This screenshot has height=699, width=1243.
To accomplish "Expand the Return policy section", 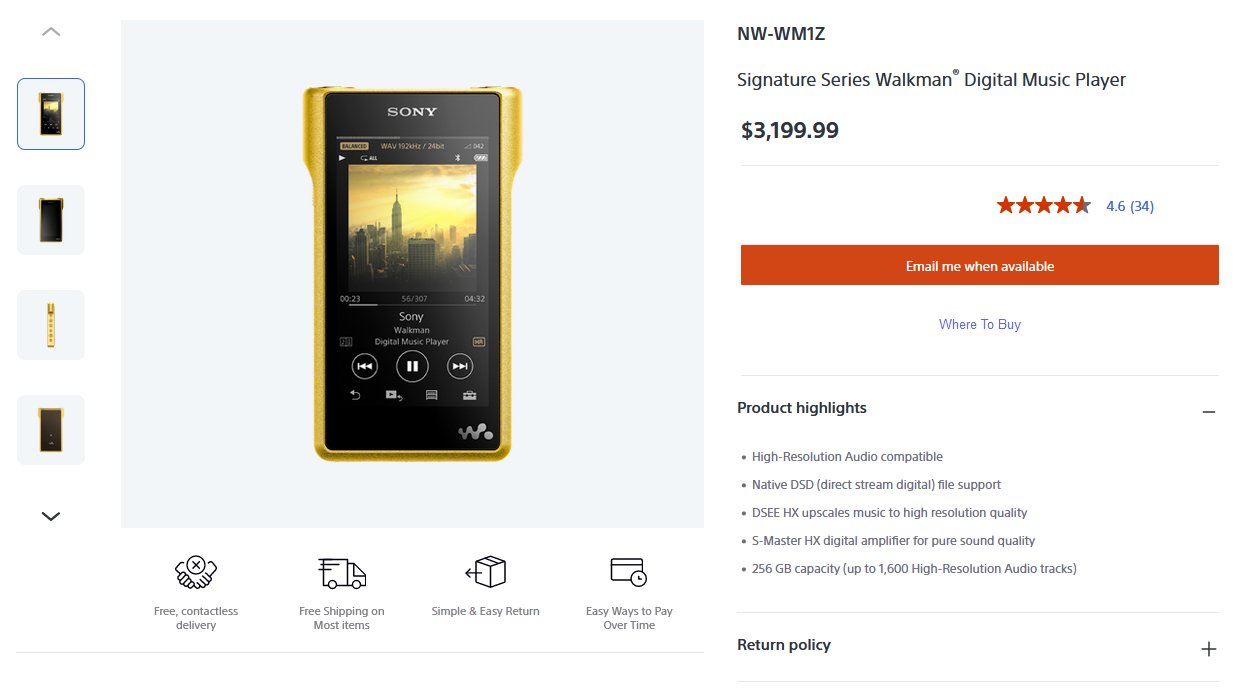I will click(1208, 649).
